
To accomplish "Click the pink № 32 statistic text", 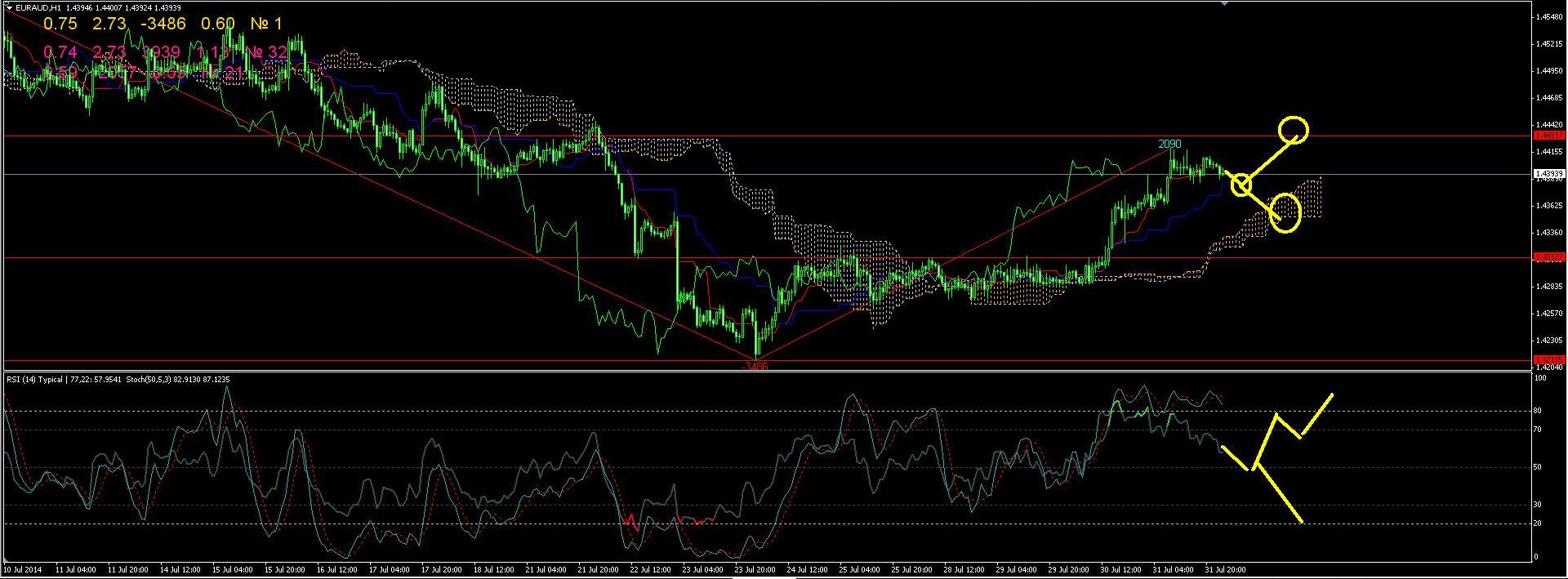I will coord(267,52).
